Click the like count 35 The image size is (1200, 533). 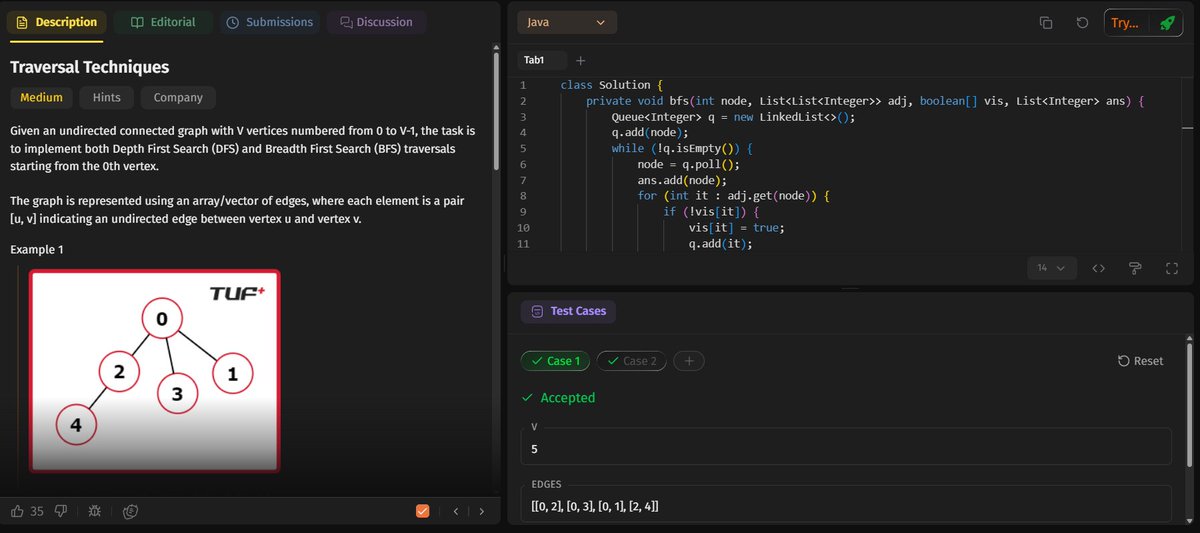point(37,511)
